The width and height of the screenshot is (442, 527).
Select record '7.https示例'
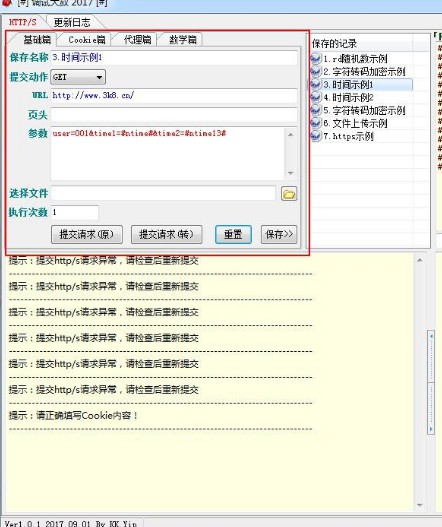pos(348,136)
